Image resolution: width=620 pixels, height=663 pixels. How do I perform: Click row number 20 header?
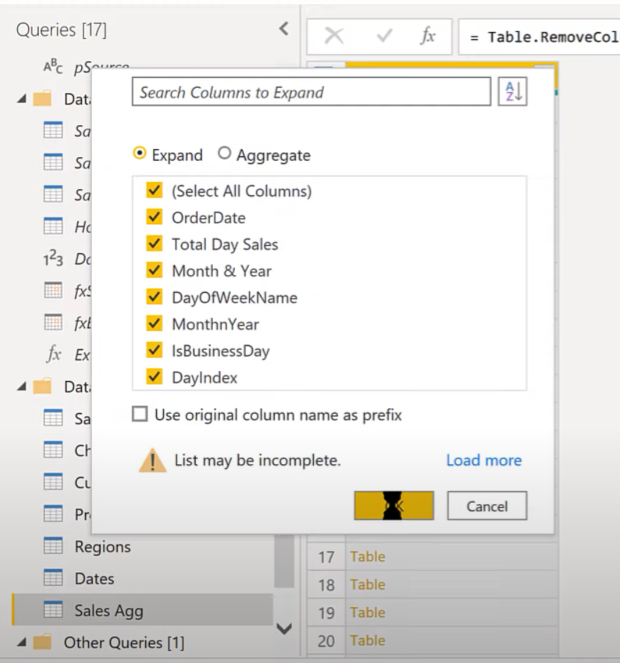click(326, 641)
